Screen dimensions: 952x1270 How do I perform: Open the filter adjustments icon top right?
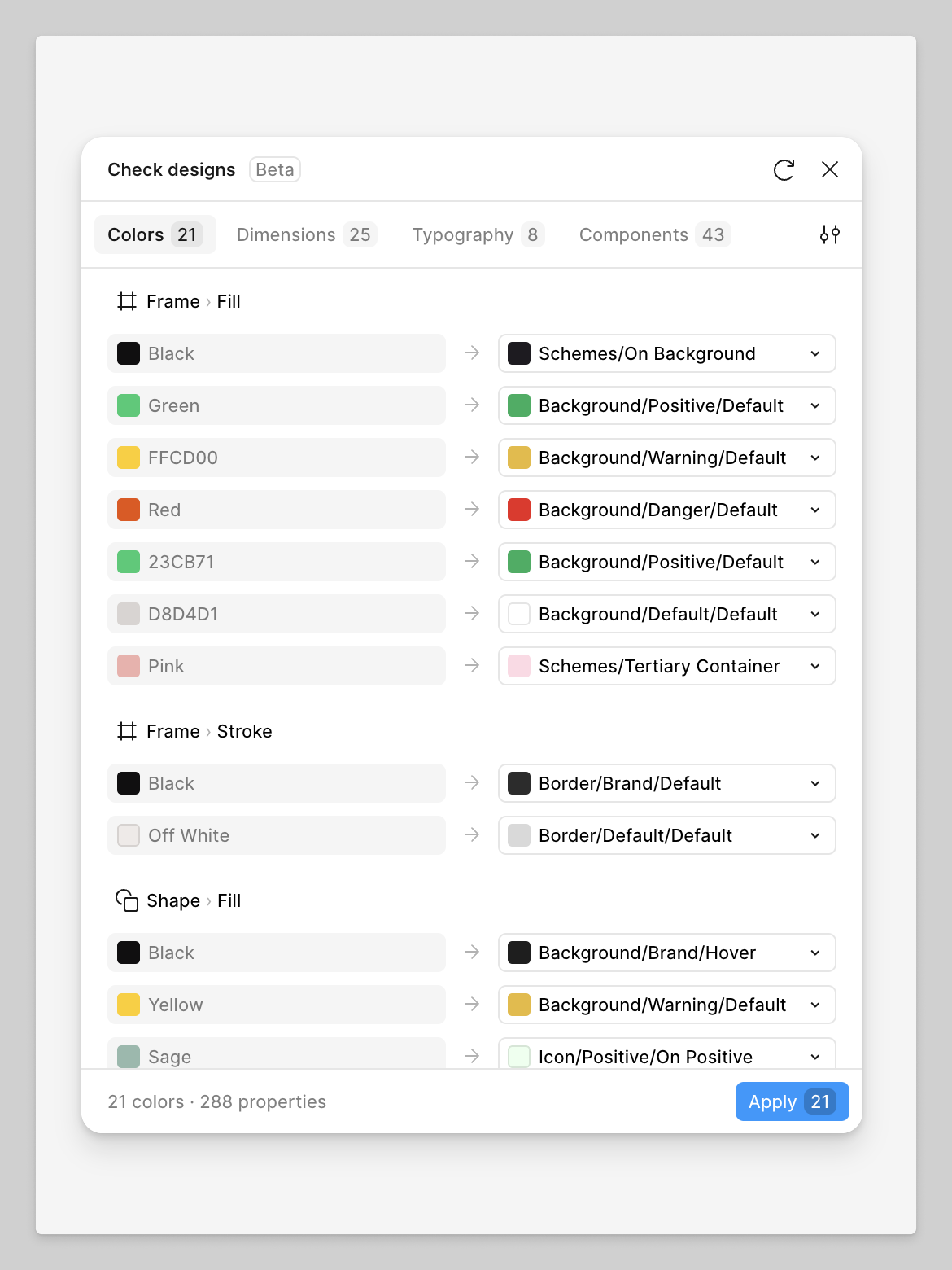(x=829, y=234)
